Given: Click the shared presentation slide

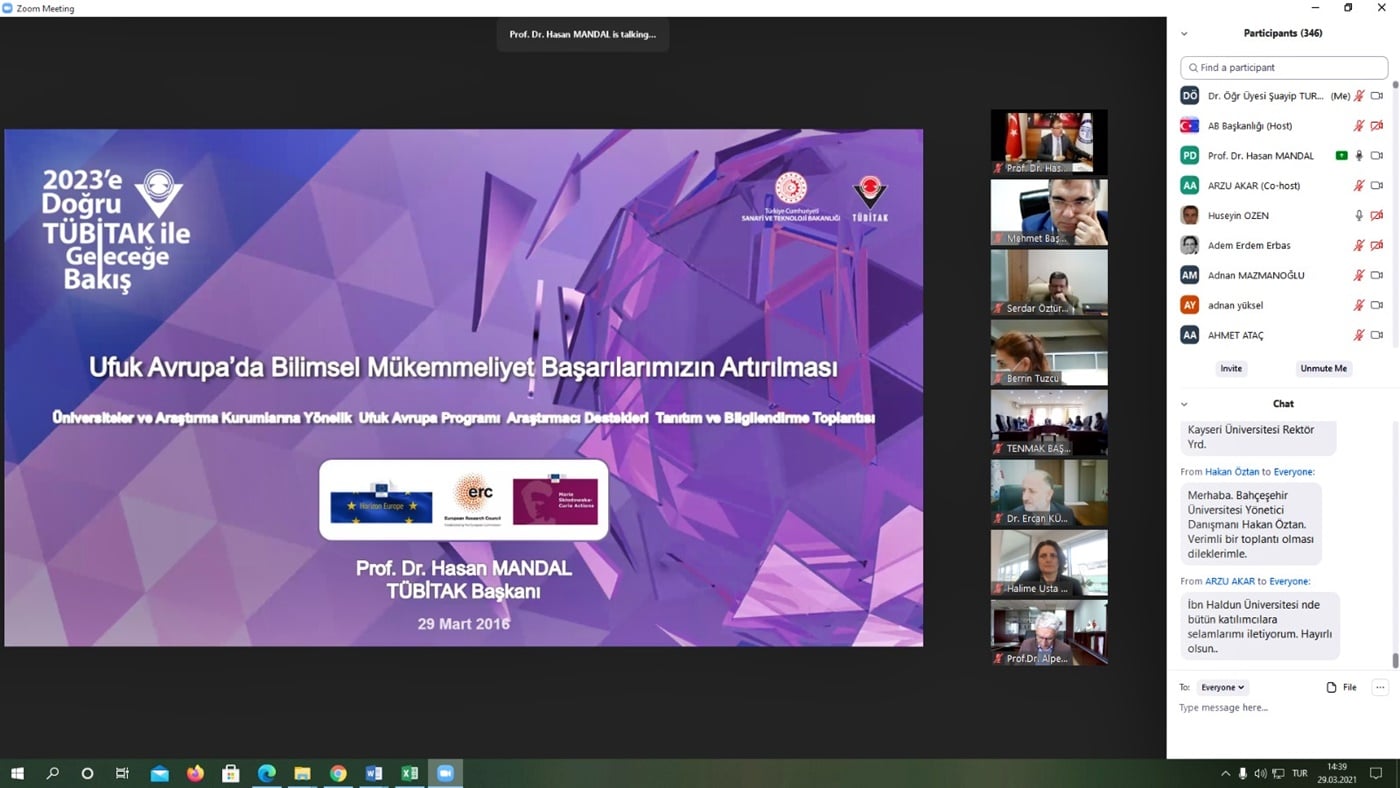Looking at the screenshot, I should point(464,387).
